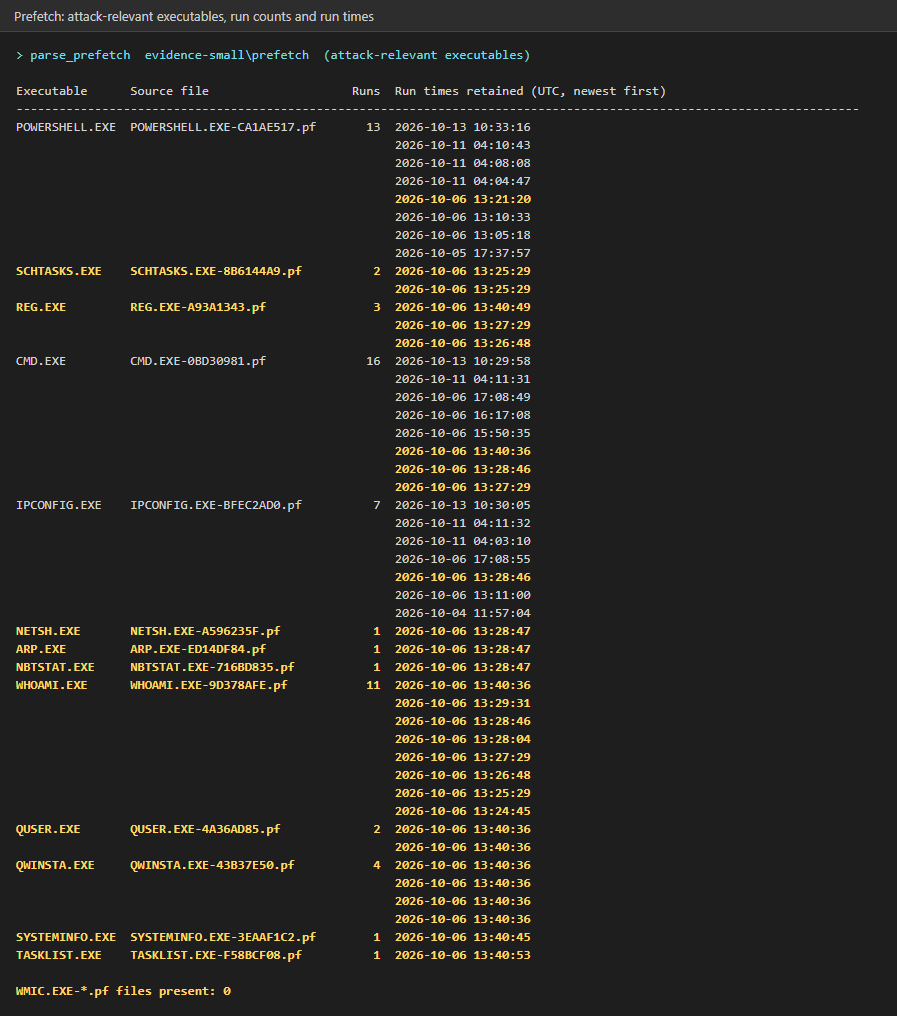Select QWINSTA.EXE-43B37E50.pf file name

tap(212, 865)
